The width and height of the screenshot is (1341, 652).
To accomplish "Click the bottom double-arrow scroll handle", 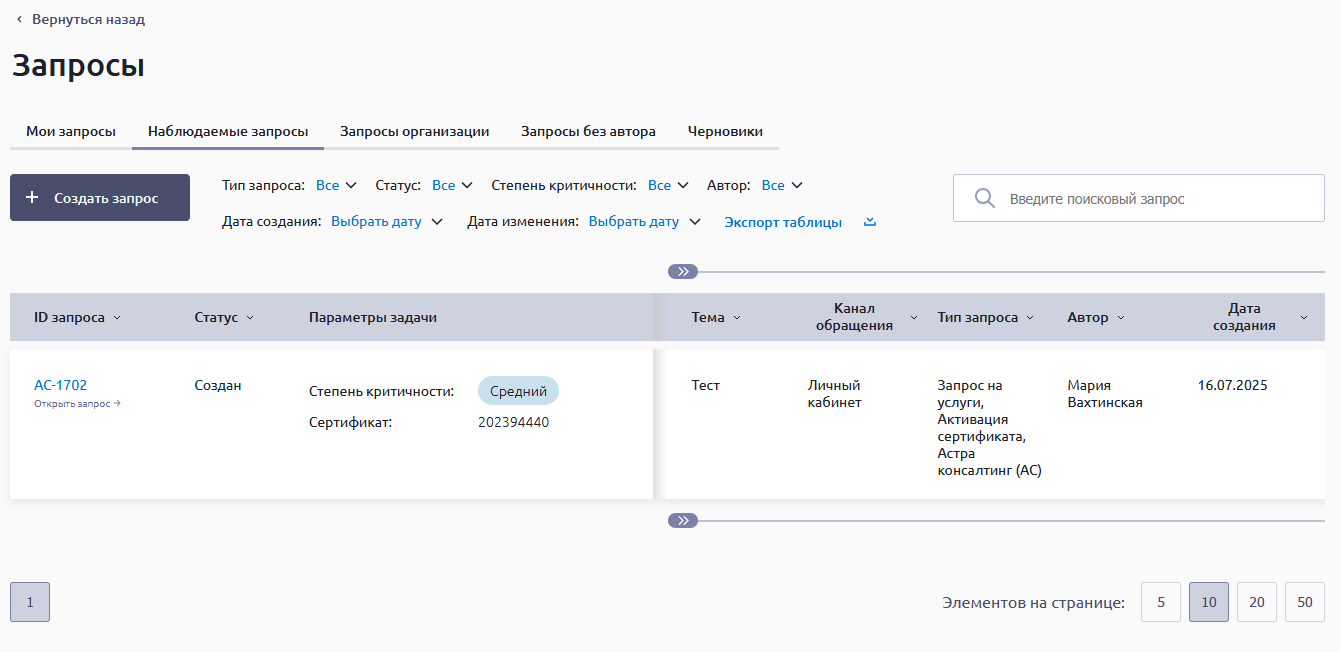I will pos(683,520).
